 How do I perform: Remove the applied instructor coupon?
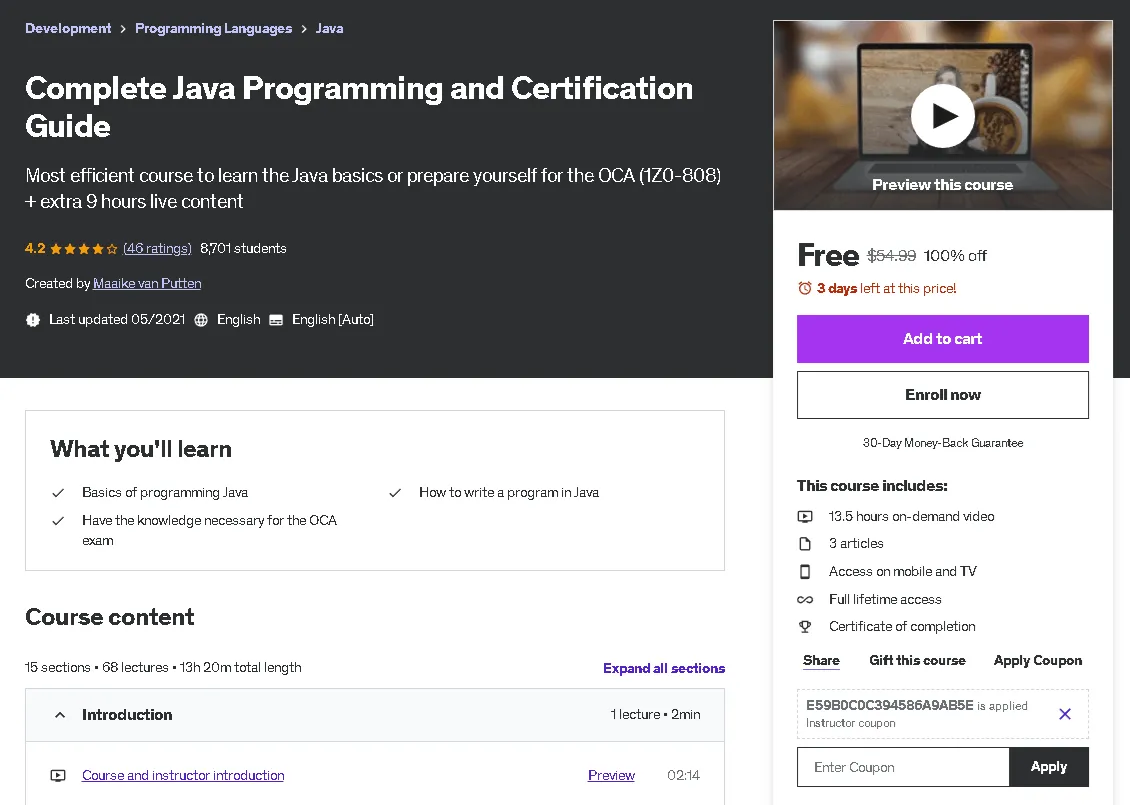[x=1065, y=714]
